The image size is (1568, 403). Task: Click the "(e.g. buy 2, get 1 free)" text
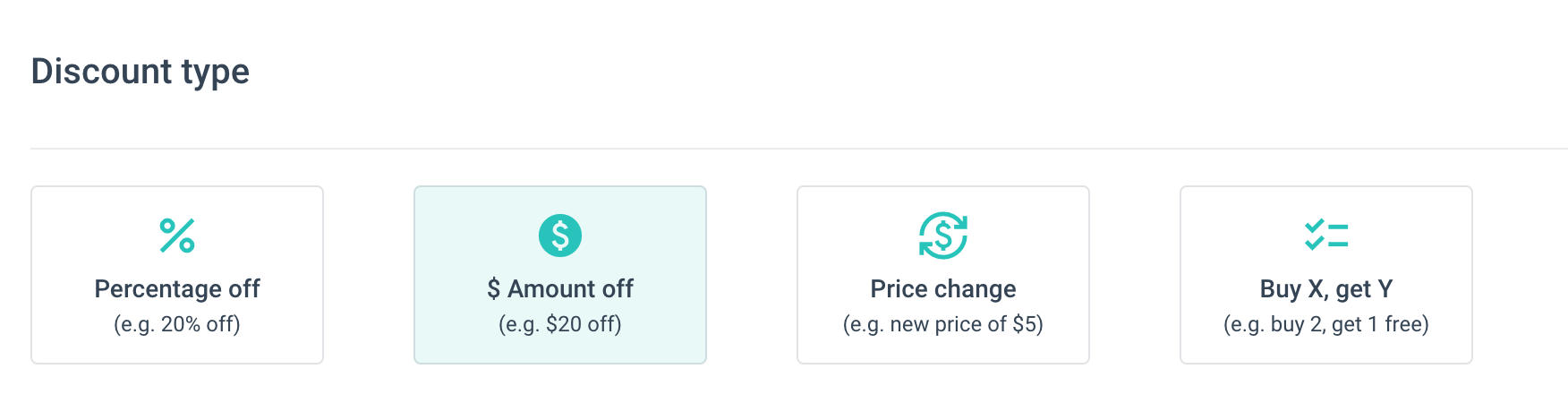[1326, 324]
